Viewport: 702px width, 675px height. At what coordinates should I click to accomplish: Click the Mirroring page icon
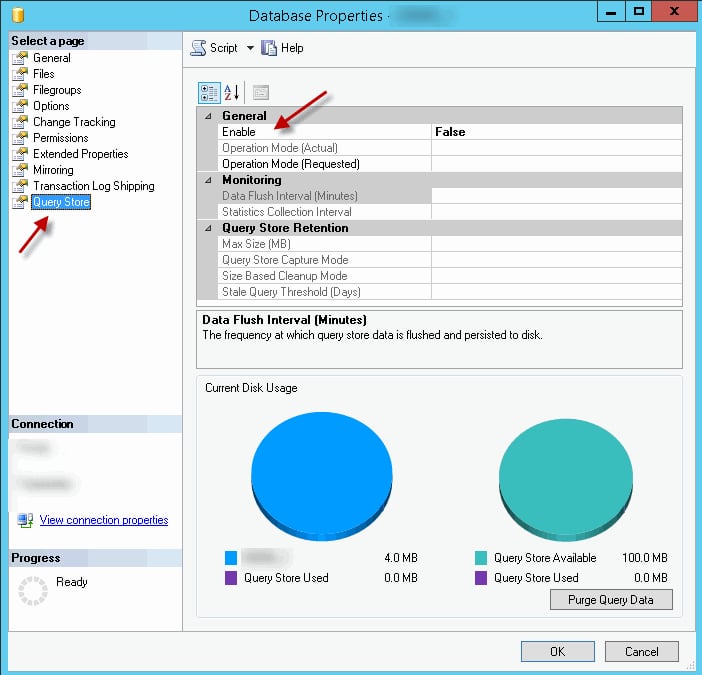pyautogui.click(x=20, y=170)
